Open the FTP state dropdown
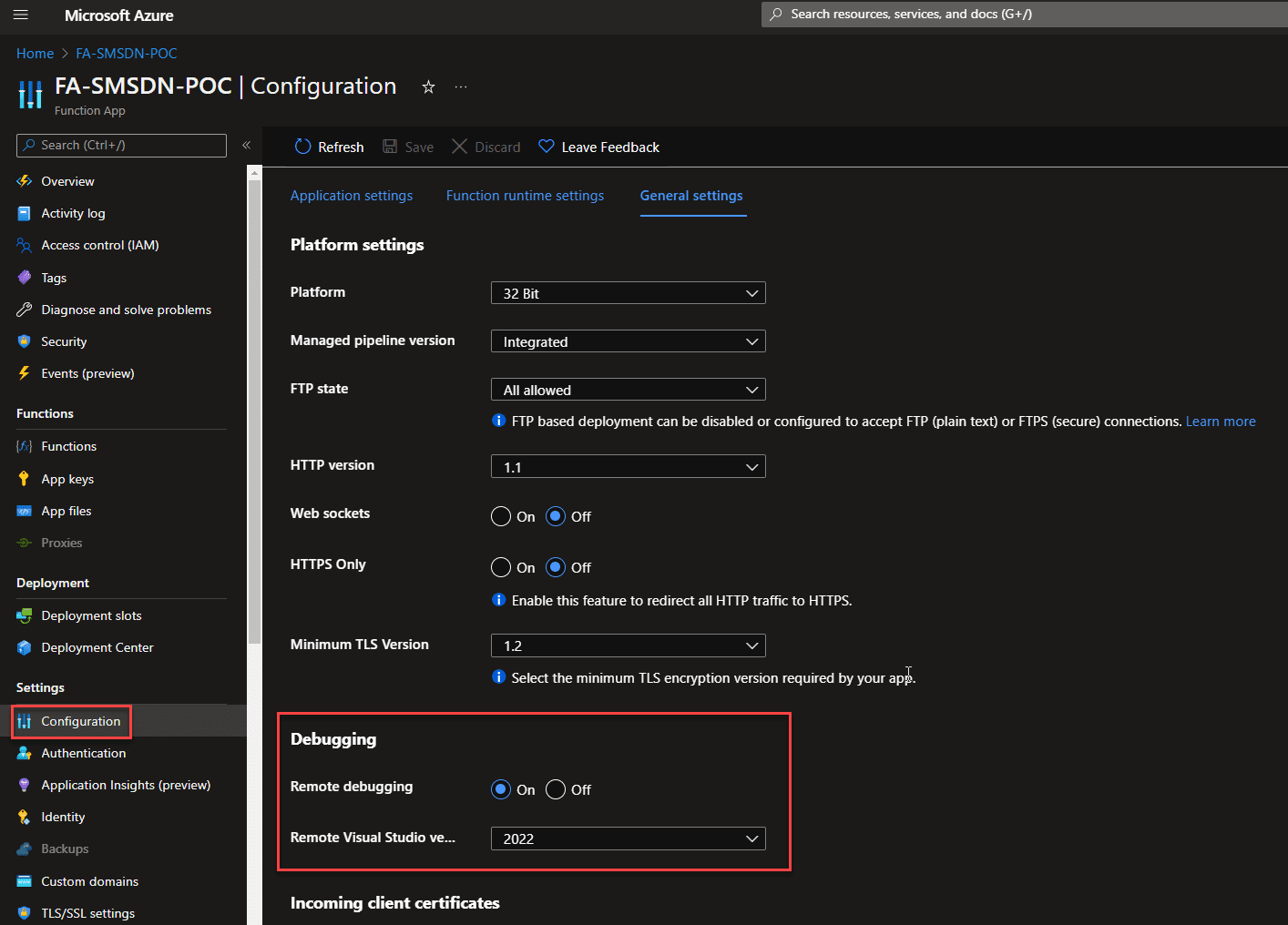Screen dimensions: 1288x925 pos(628,390)
